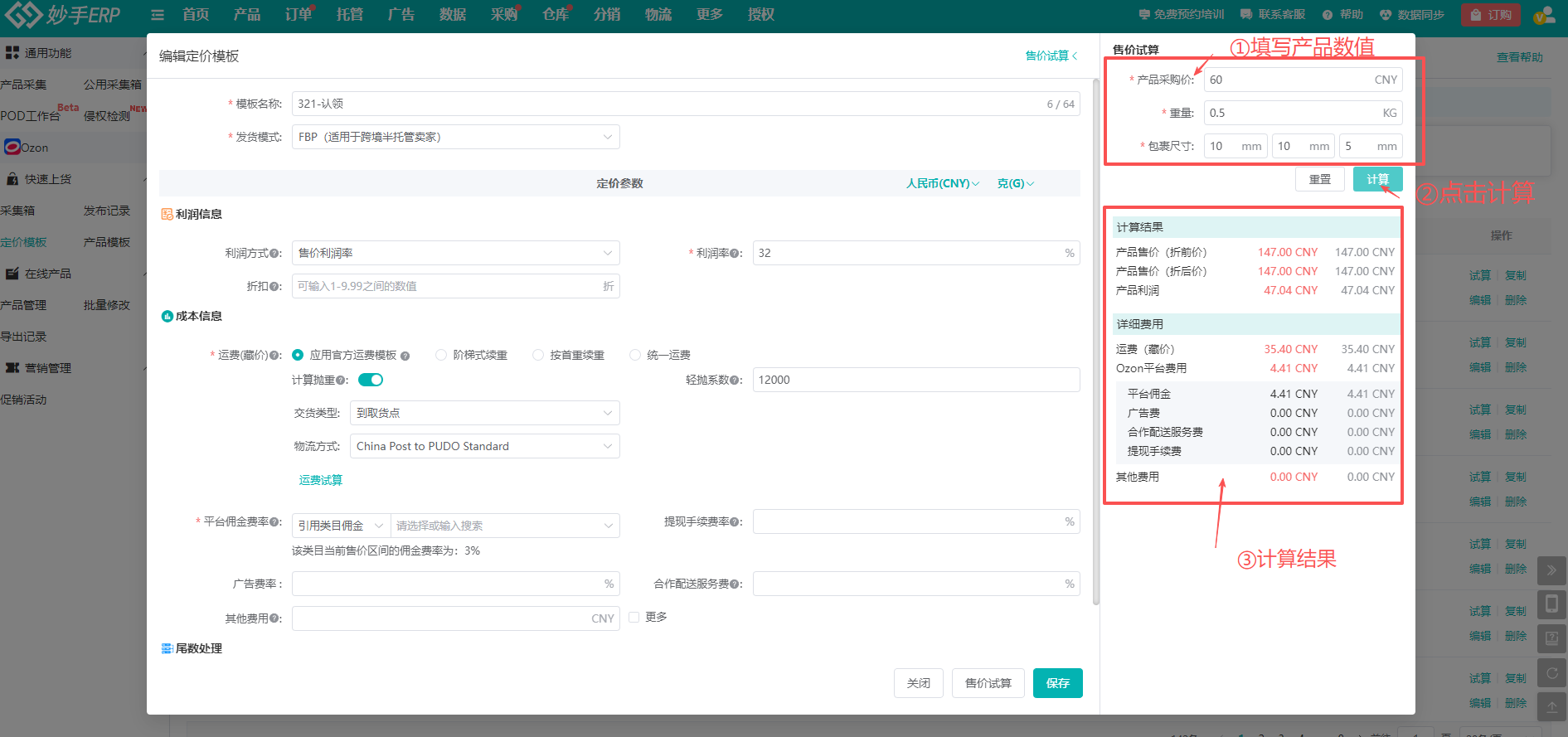The image size is (1568, 737).
Task: Click the refresh icon in floating sidebar
Action: pyautogui.click(x=1551, y=672)
